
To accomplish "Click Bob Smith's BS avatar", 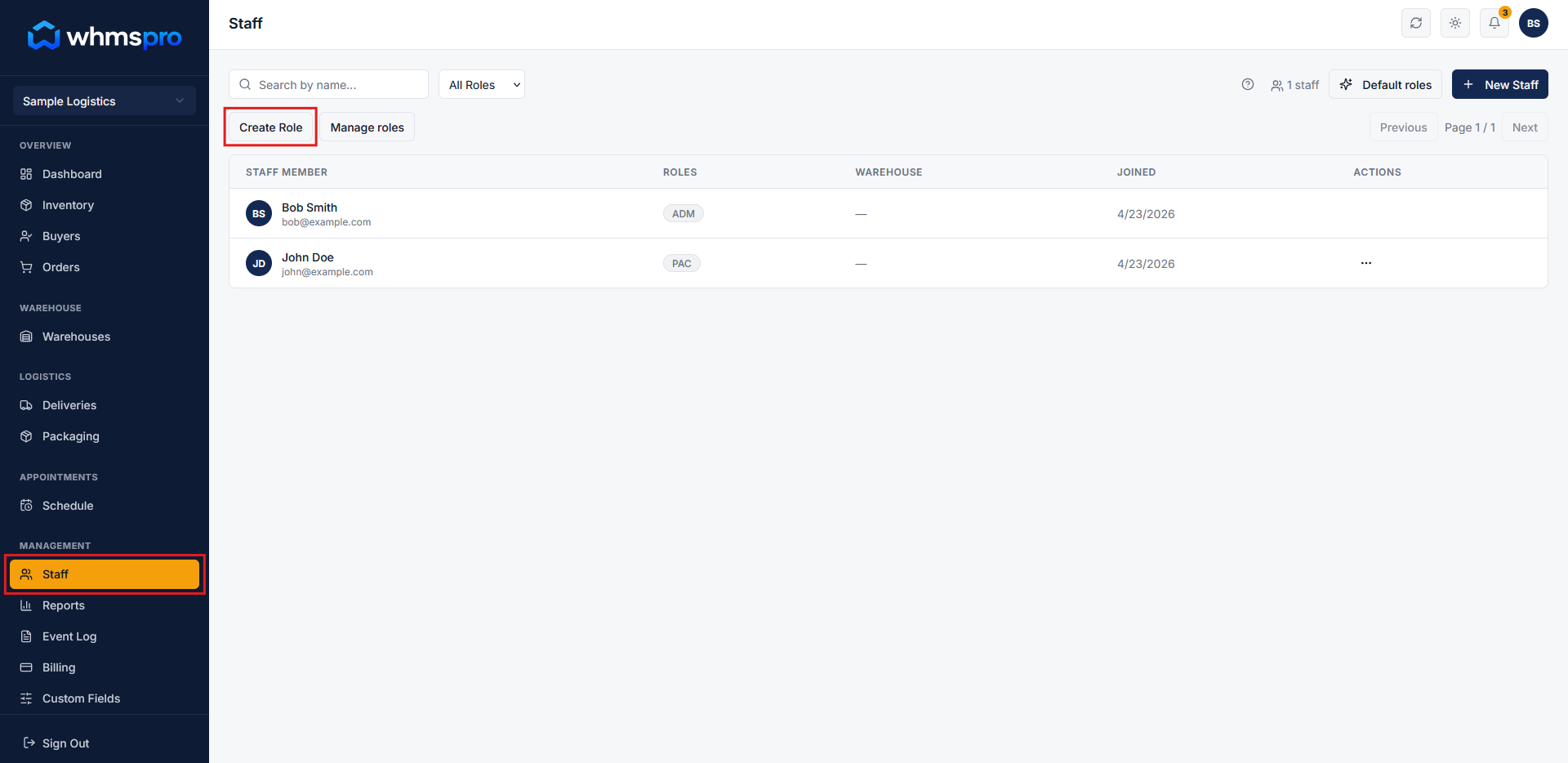I will click(x=259, y=213).
